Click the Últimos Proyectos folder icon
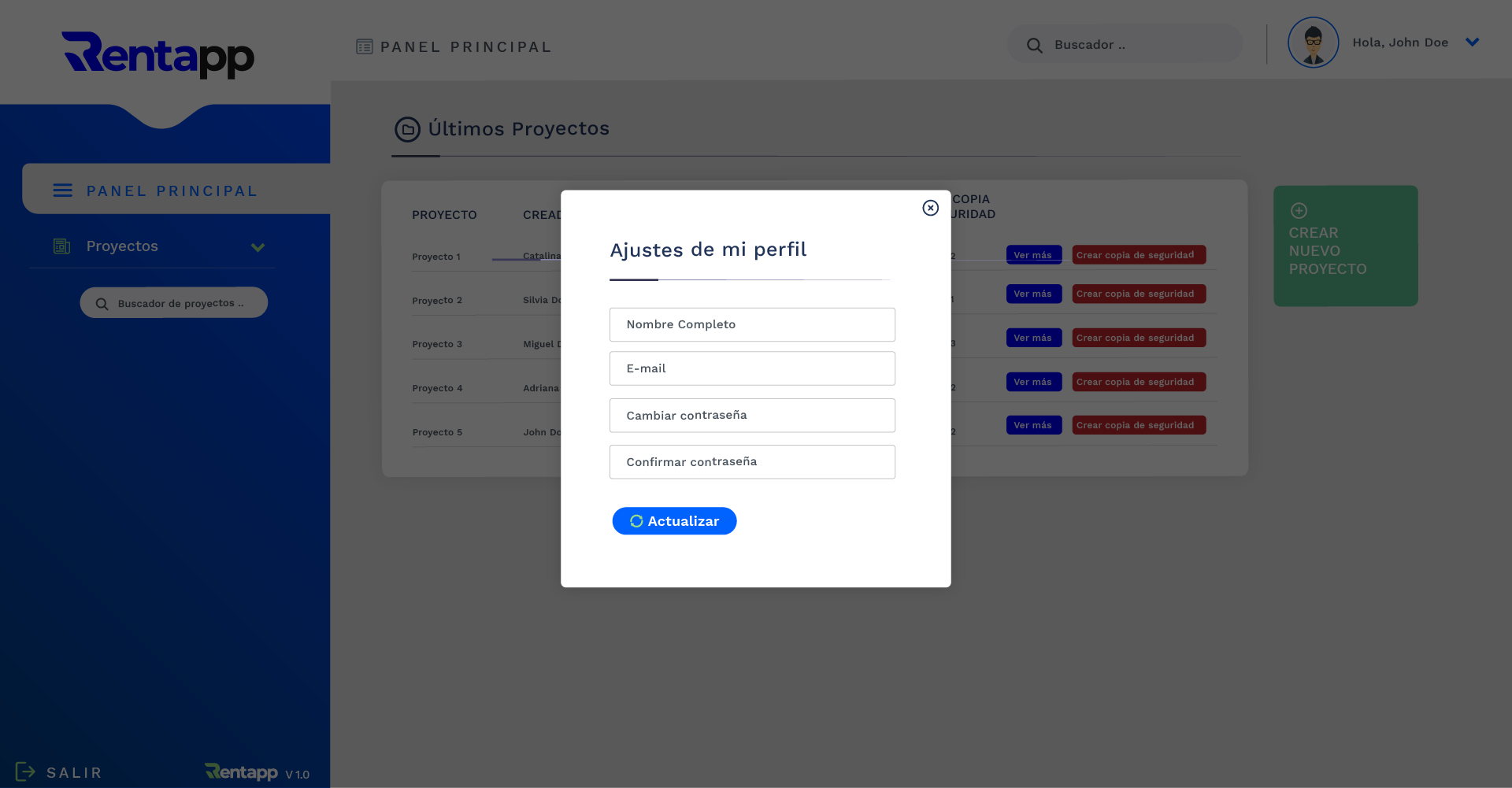The width and height of the screenshot is (1512, 788). coord(407,129)
